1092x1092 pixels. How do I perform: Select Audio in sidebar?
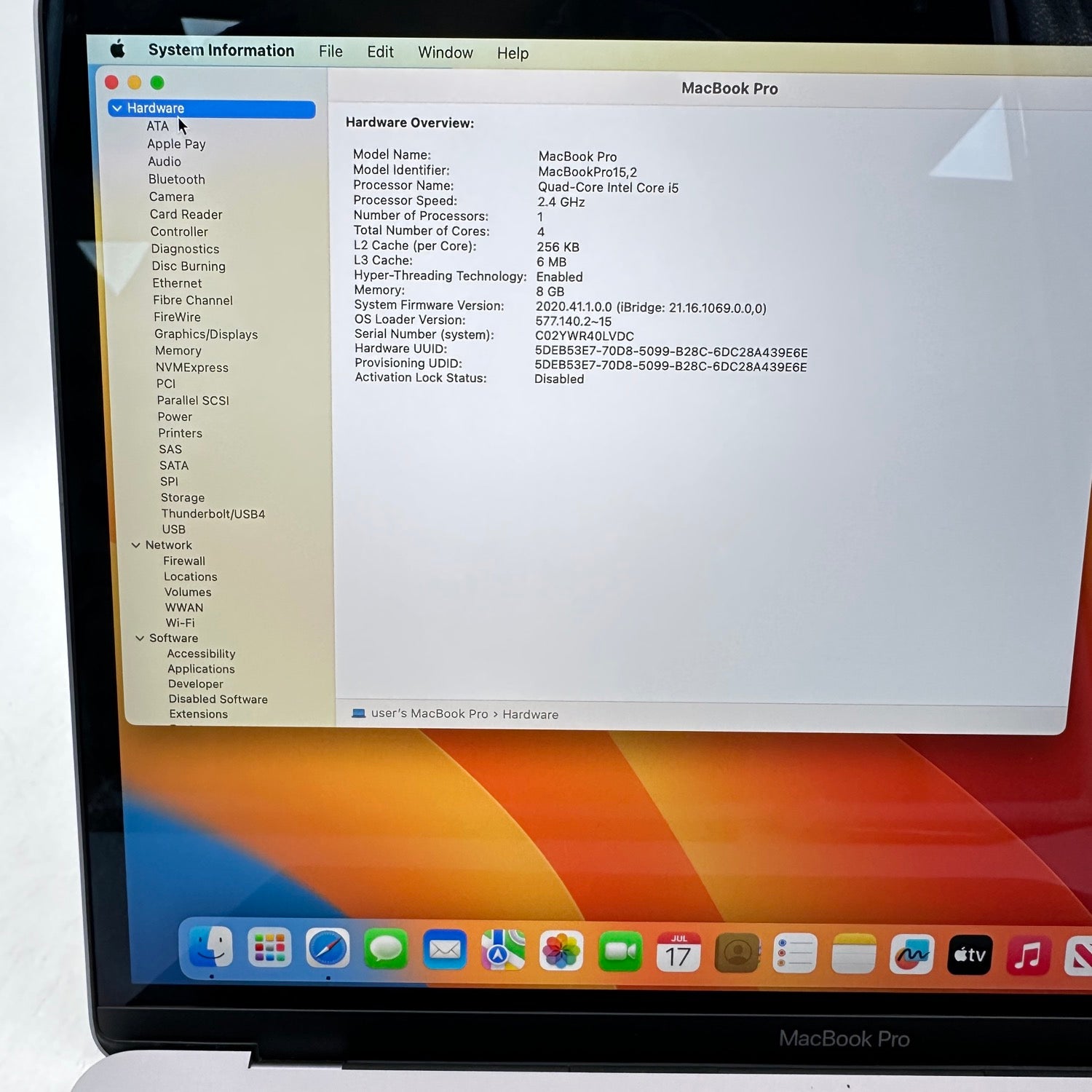[165, 162]
